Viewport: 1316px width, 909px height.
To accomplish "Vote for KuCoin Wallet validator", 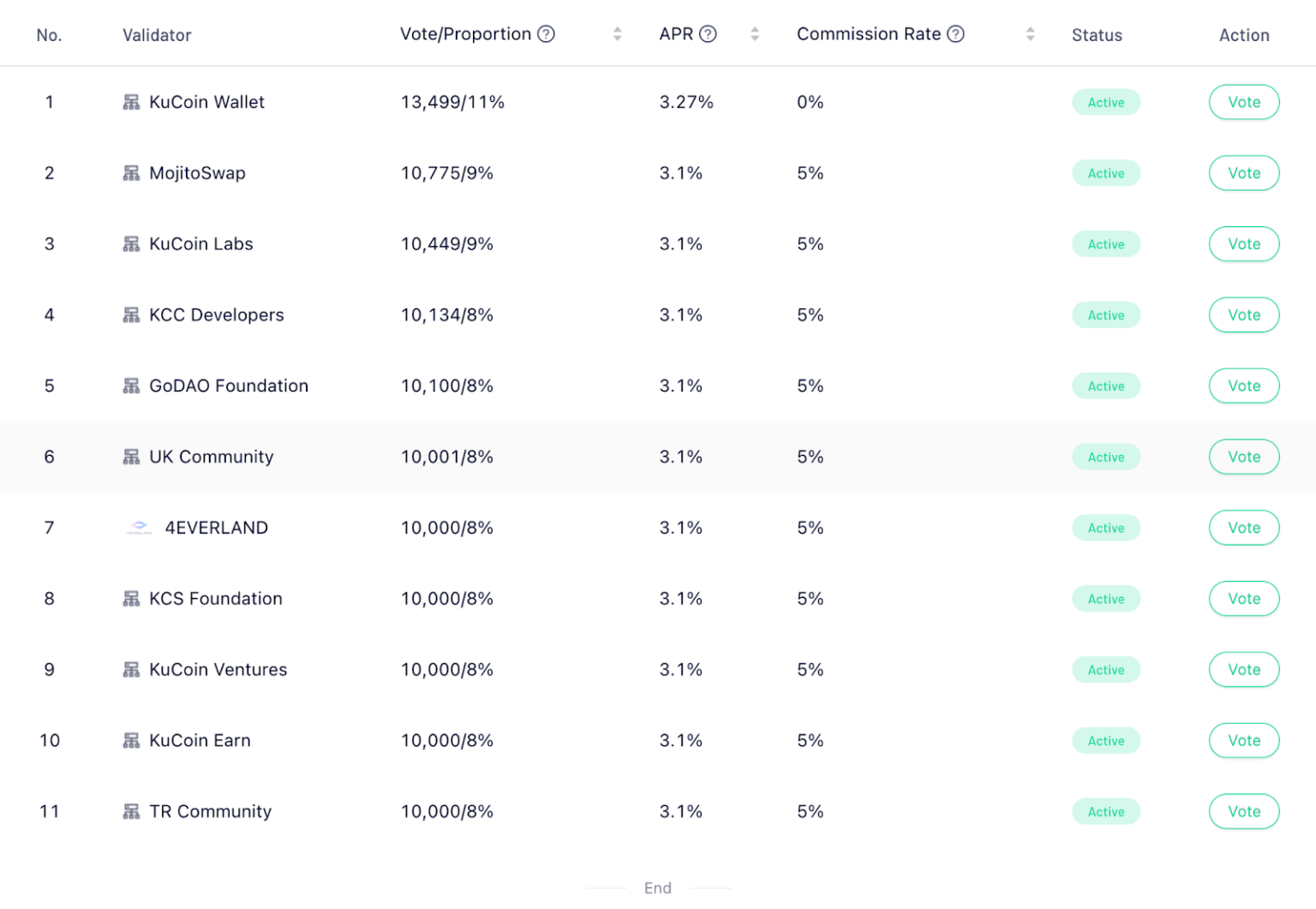I will pyautogui.click(x=1243, y=103).
